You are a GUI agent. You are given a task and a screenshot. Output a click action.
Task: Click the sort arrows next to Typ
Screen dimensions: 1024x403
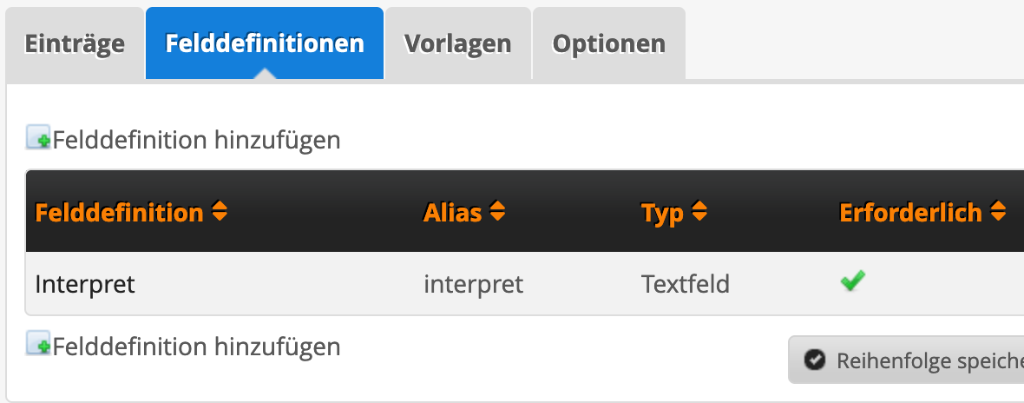(x=699, y=212)
